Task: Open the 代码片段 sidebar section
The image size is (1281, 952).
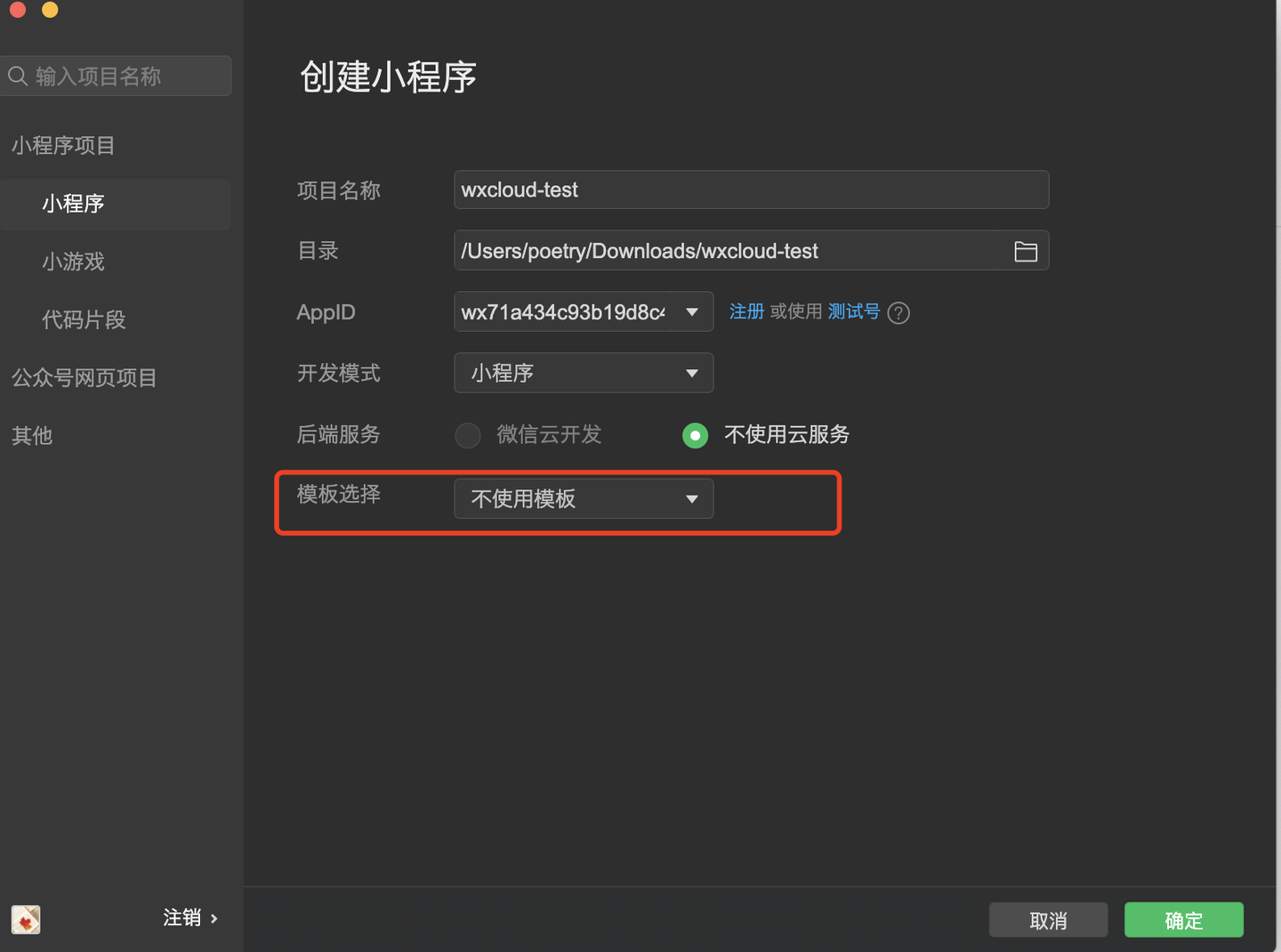Action: pyautogui.click(x=84, y=319)
